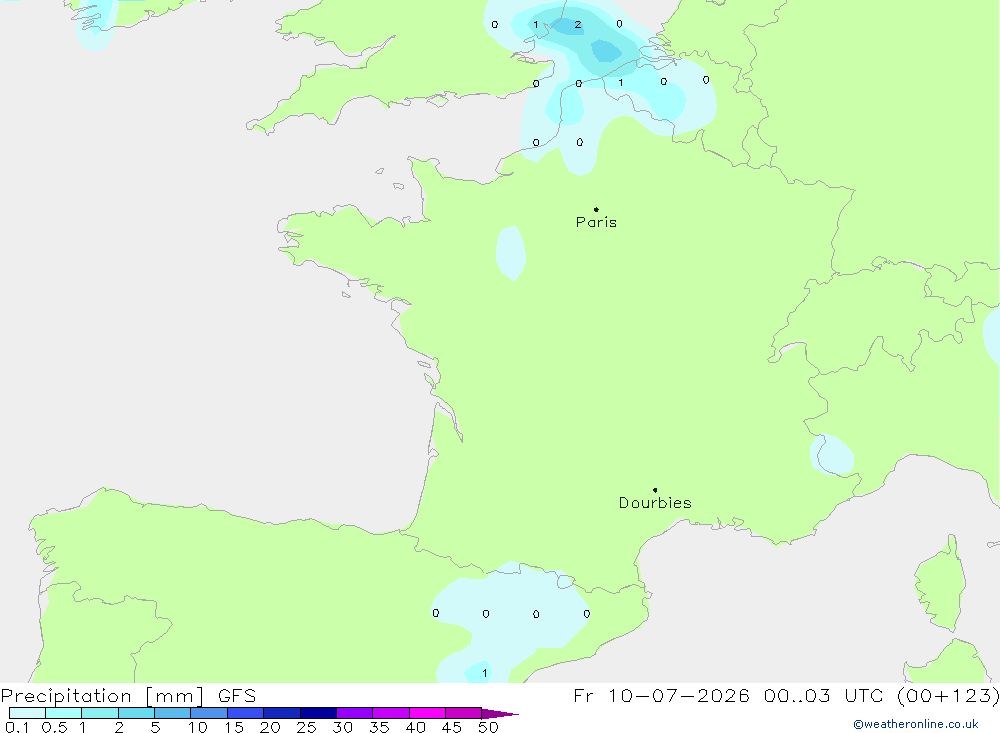Screen dimensions: 1000x733
Task: Click the Dourbies location label
Action: coord(655,503)
